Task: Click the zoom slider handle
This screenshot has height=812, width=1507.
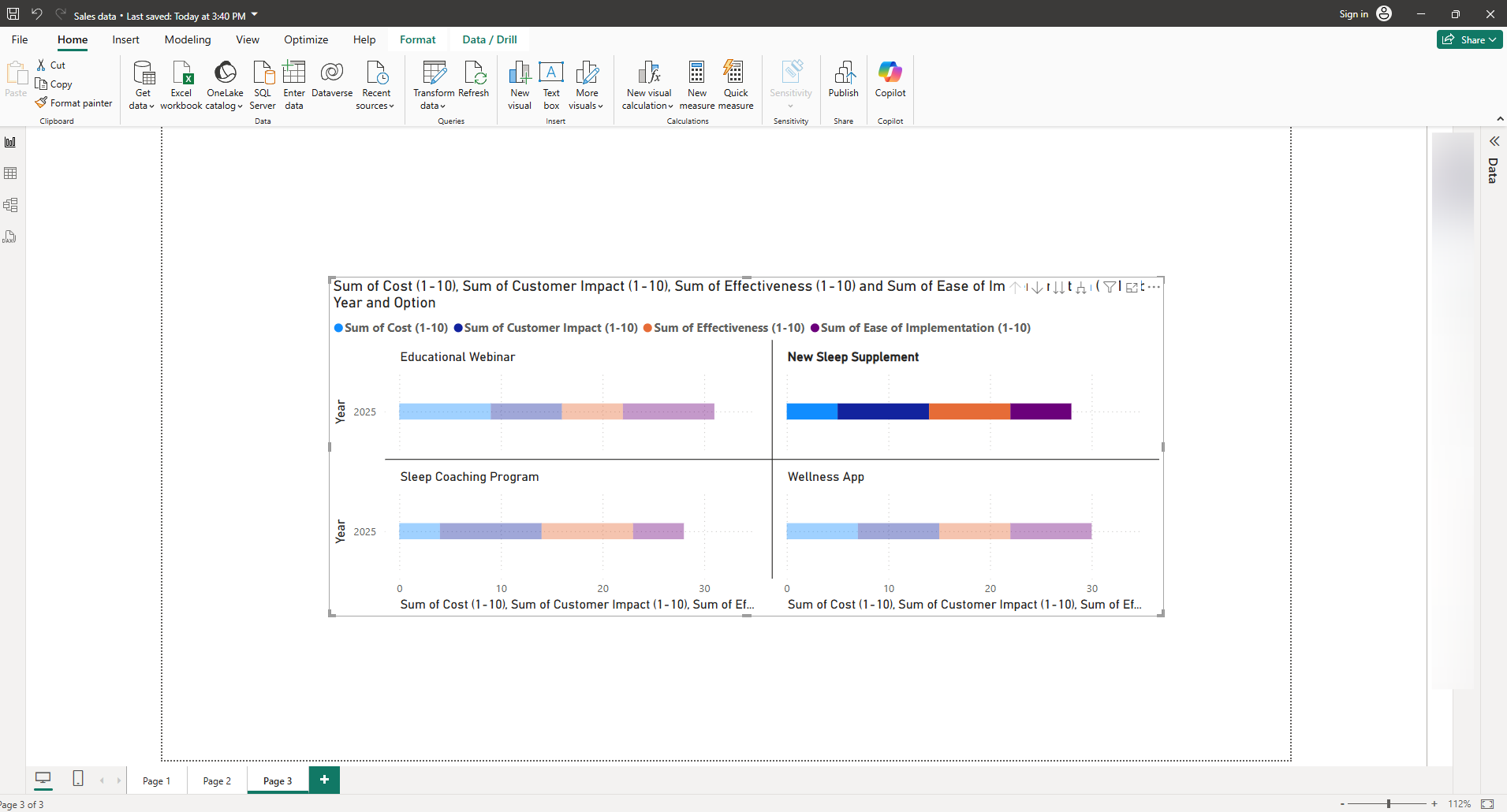Action: click(x=1389, y=803)
